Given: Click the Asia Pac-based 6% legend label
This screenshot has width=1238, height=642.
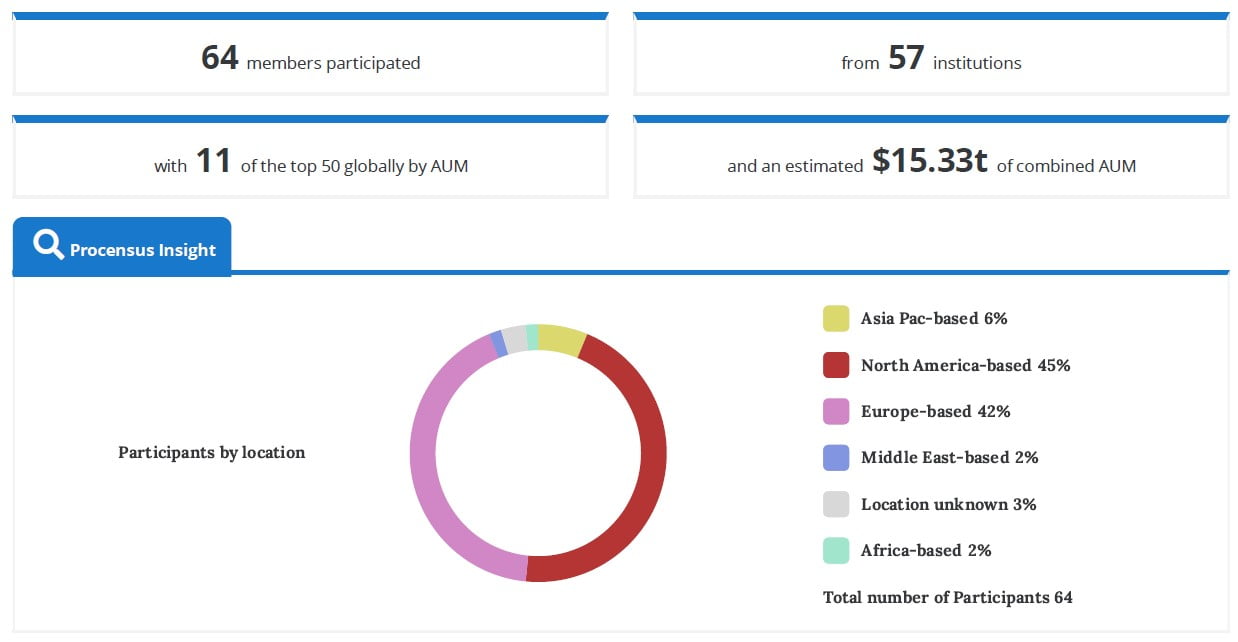Looking at the screenshot, I should (x=933, y=319).
